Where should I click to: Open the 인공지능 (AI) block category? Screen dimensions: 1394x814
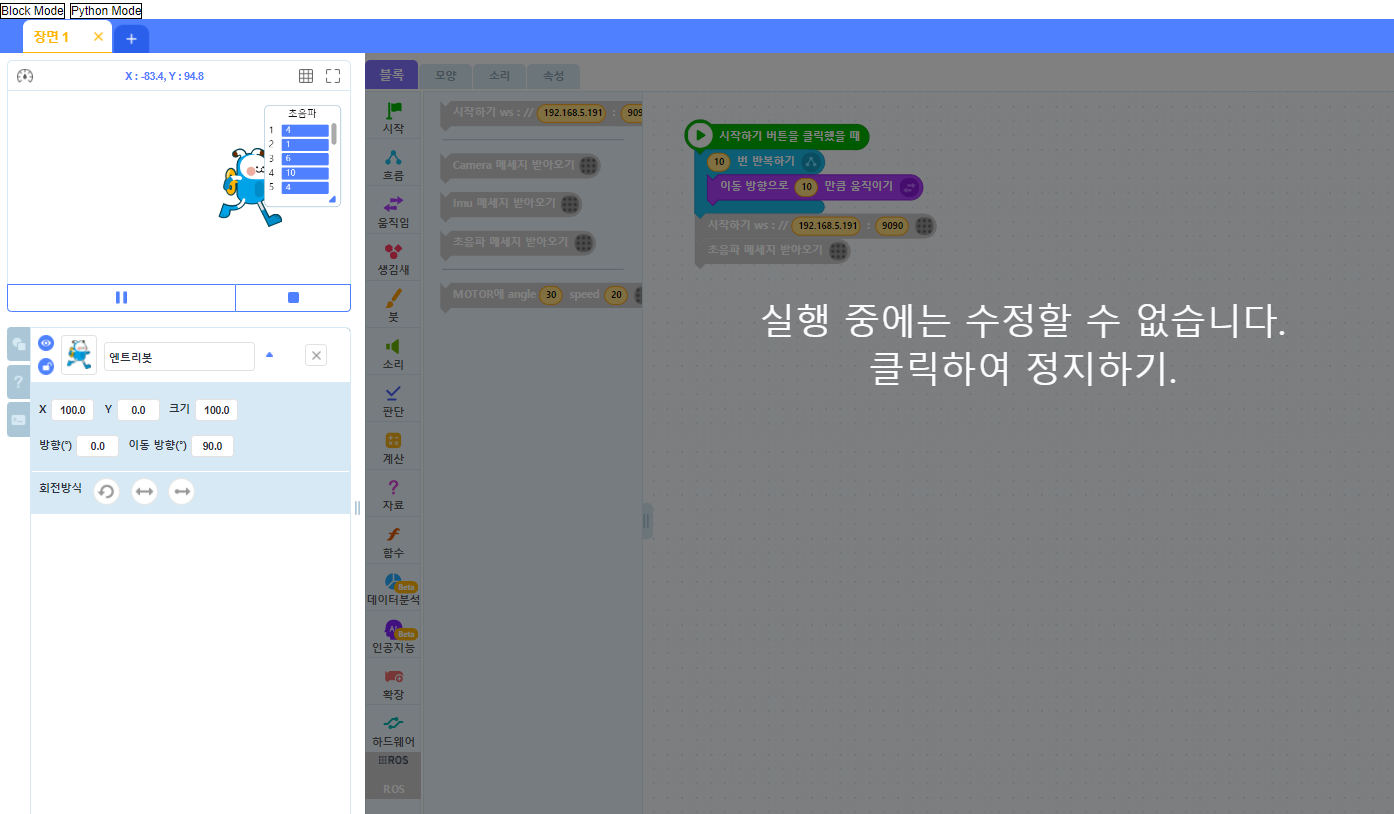(x=392, y=632)
